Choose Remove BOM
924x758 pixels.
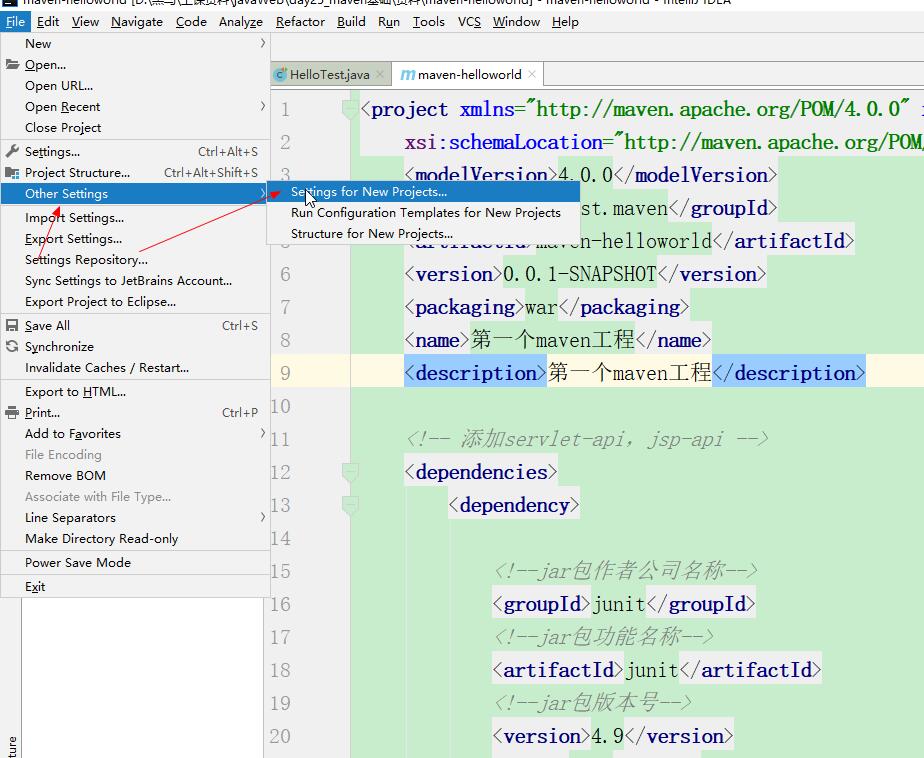(135, 476)
